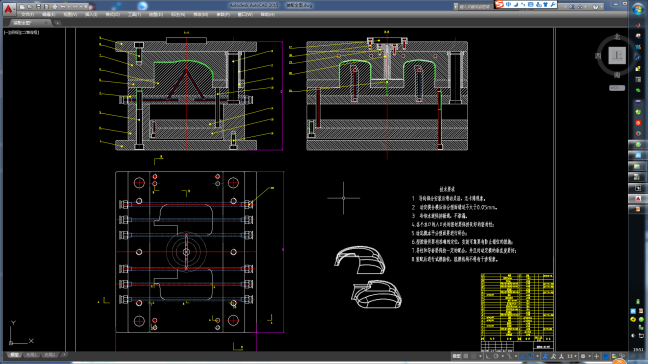
Task: Click the Sogou wrench settings icon
Action: (x=553, y=4)
